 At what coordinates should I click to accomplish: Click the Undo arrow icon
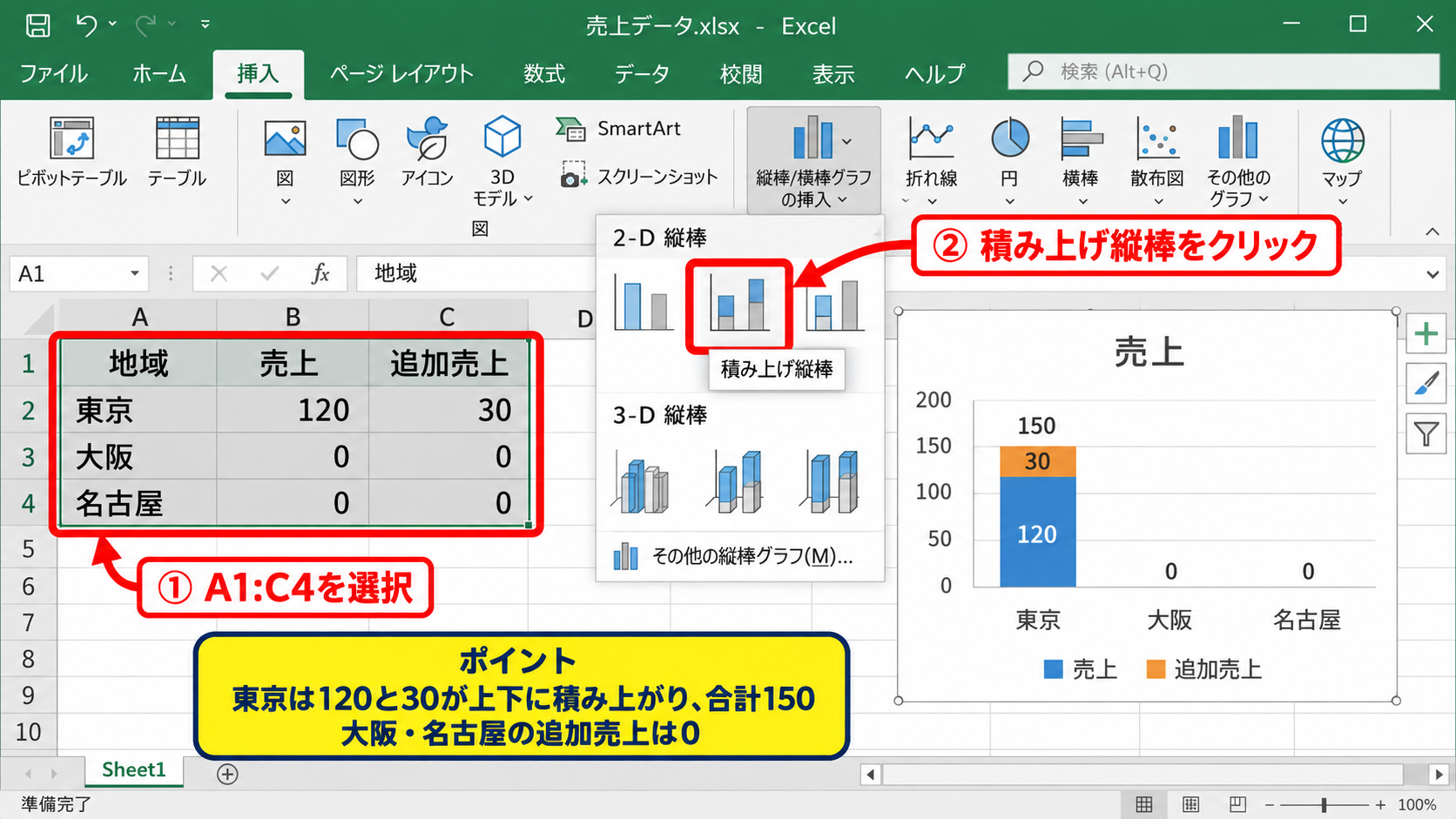coord(86,25)
